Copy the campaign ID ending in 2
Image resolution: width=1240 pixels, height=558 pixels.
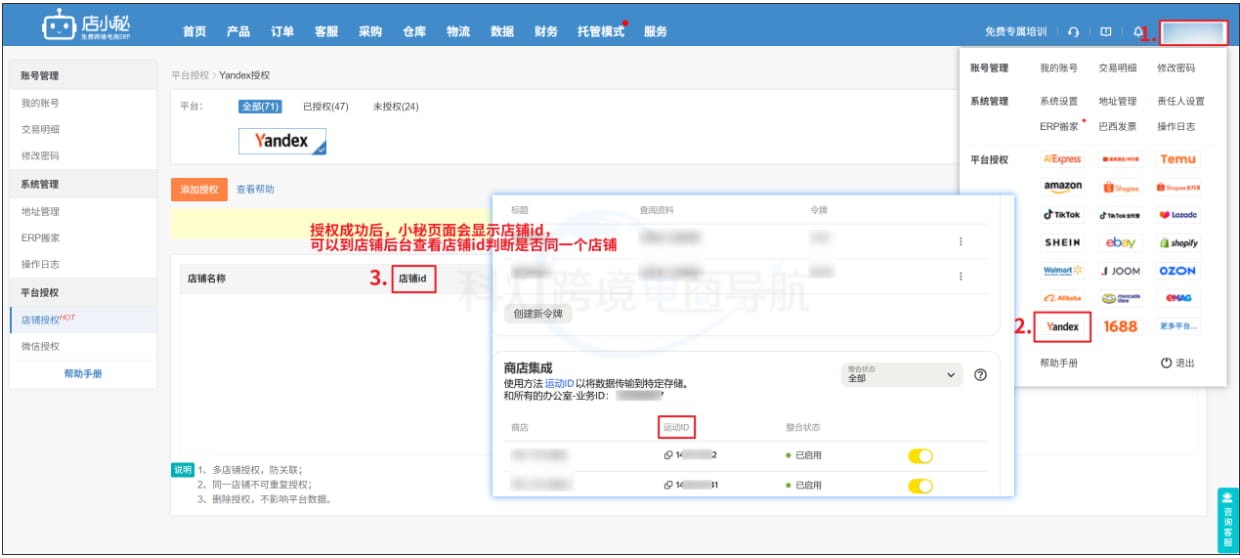coord(668,456)
